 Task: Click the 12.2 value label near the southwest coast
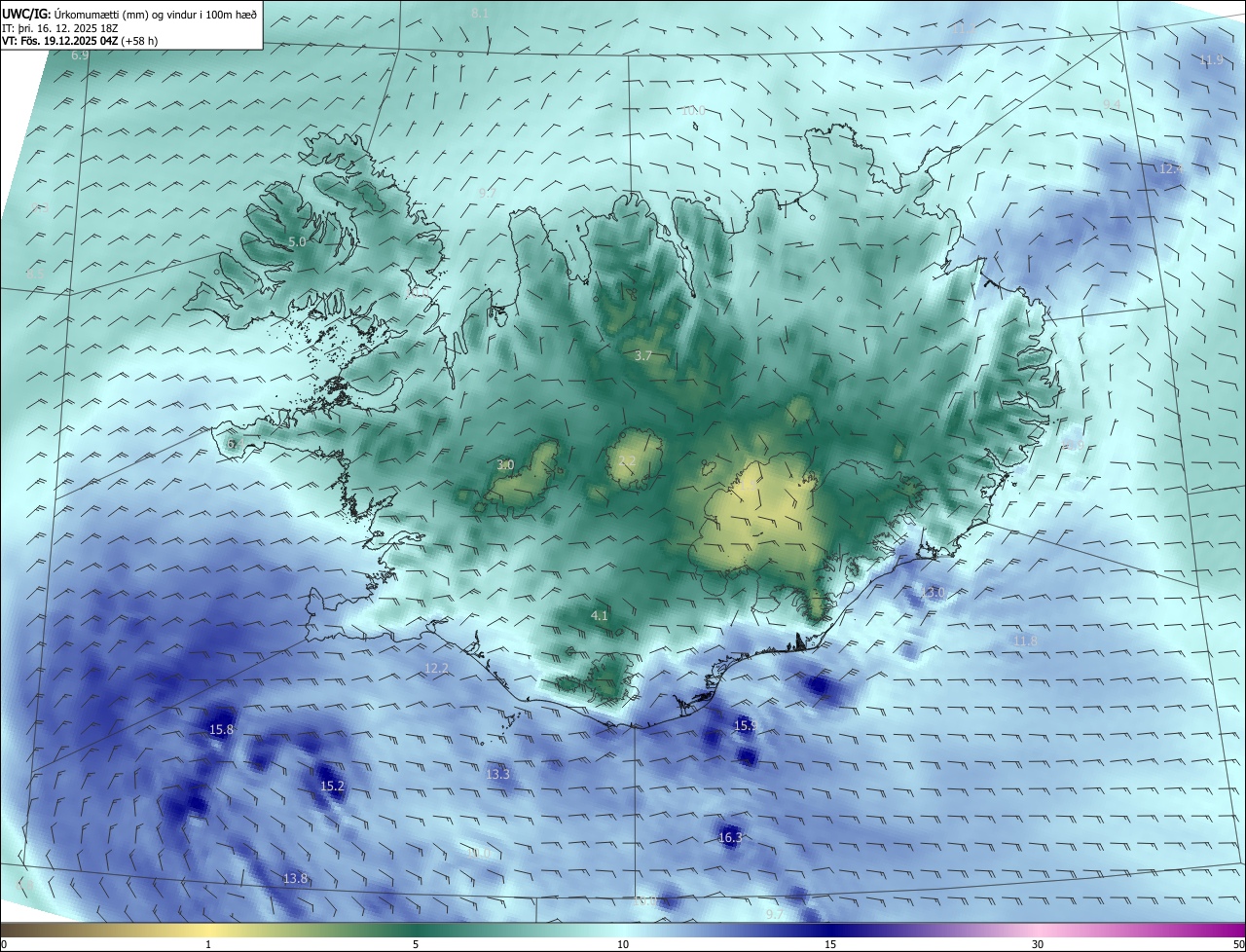coord(437,668)
